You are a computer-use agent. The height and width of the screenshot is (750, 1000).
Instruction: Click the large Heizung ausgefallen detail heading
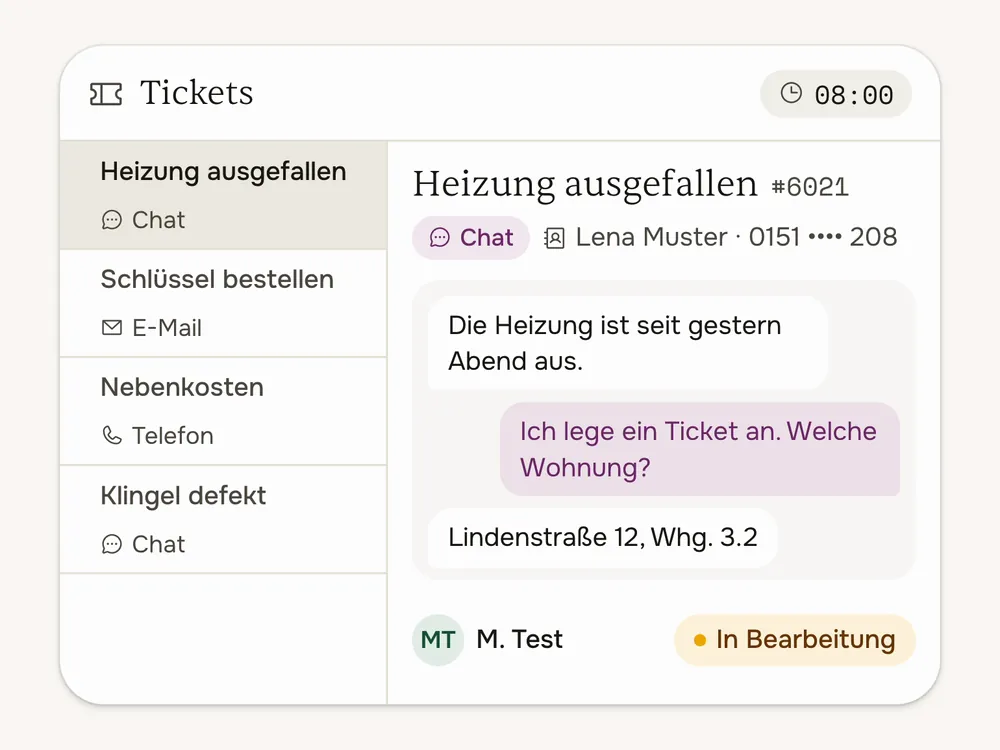(585, 184)
